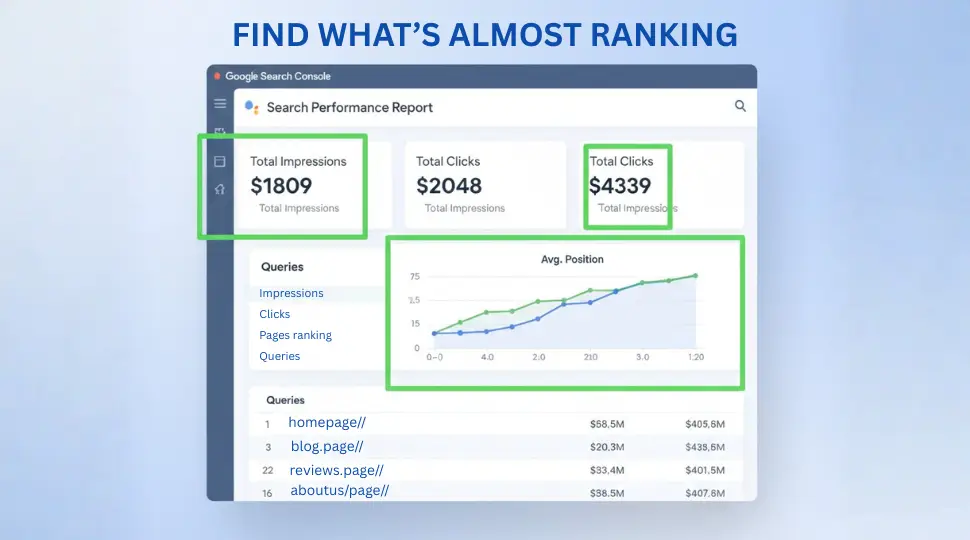Open the reviews.page// query row

click(336, 470)
